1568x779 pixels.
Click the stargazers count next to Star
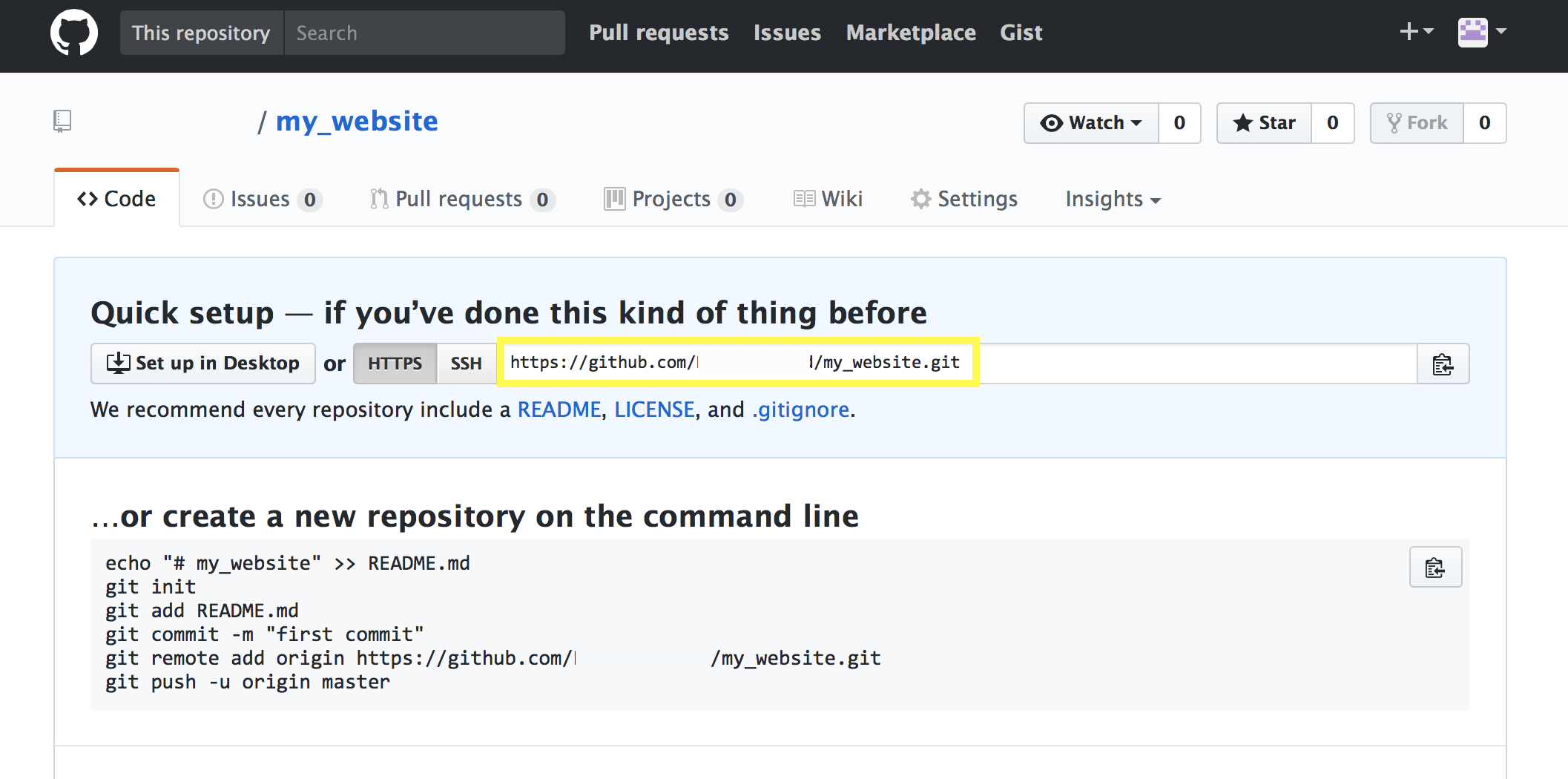(x=1333, y=123)
